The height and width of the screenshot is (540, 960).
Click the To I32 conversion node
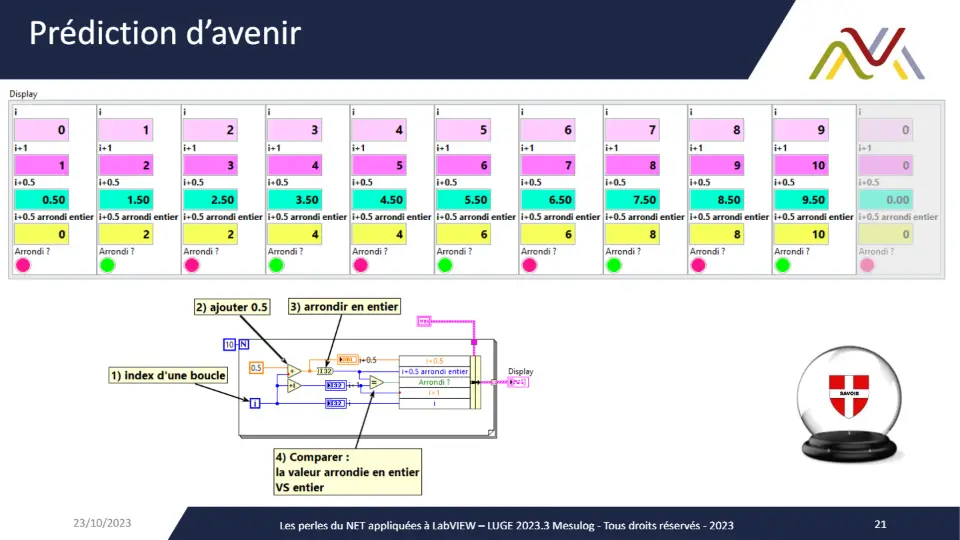pos(325,371)
